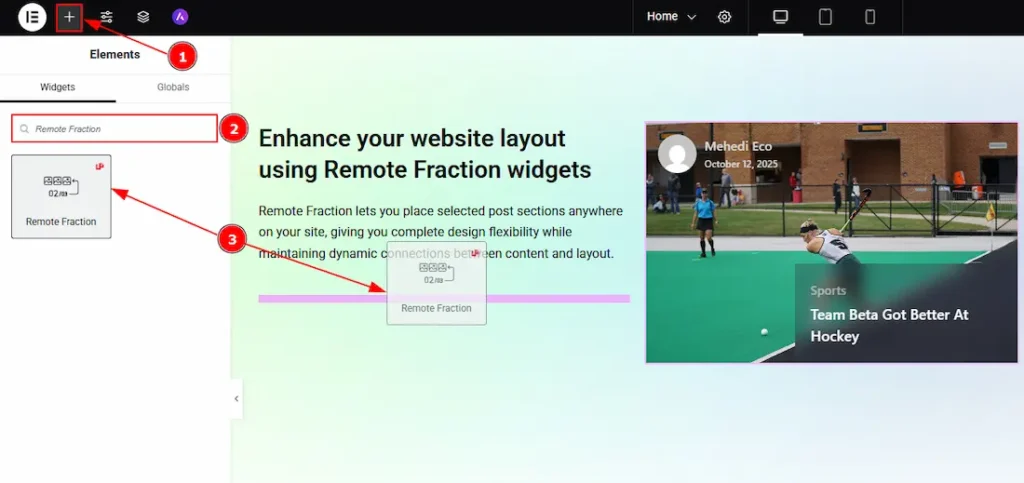1024x483 pixels.
Task: Click the Sports category label
Action: coord(828,291)
